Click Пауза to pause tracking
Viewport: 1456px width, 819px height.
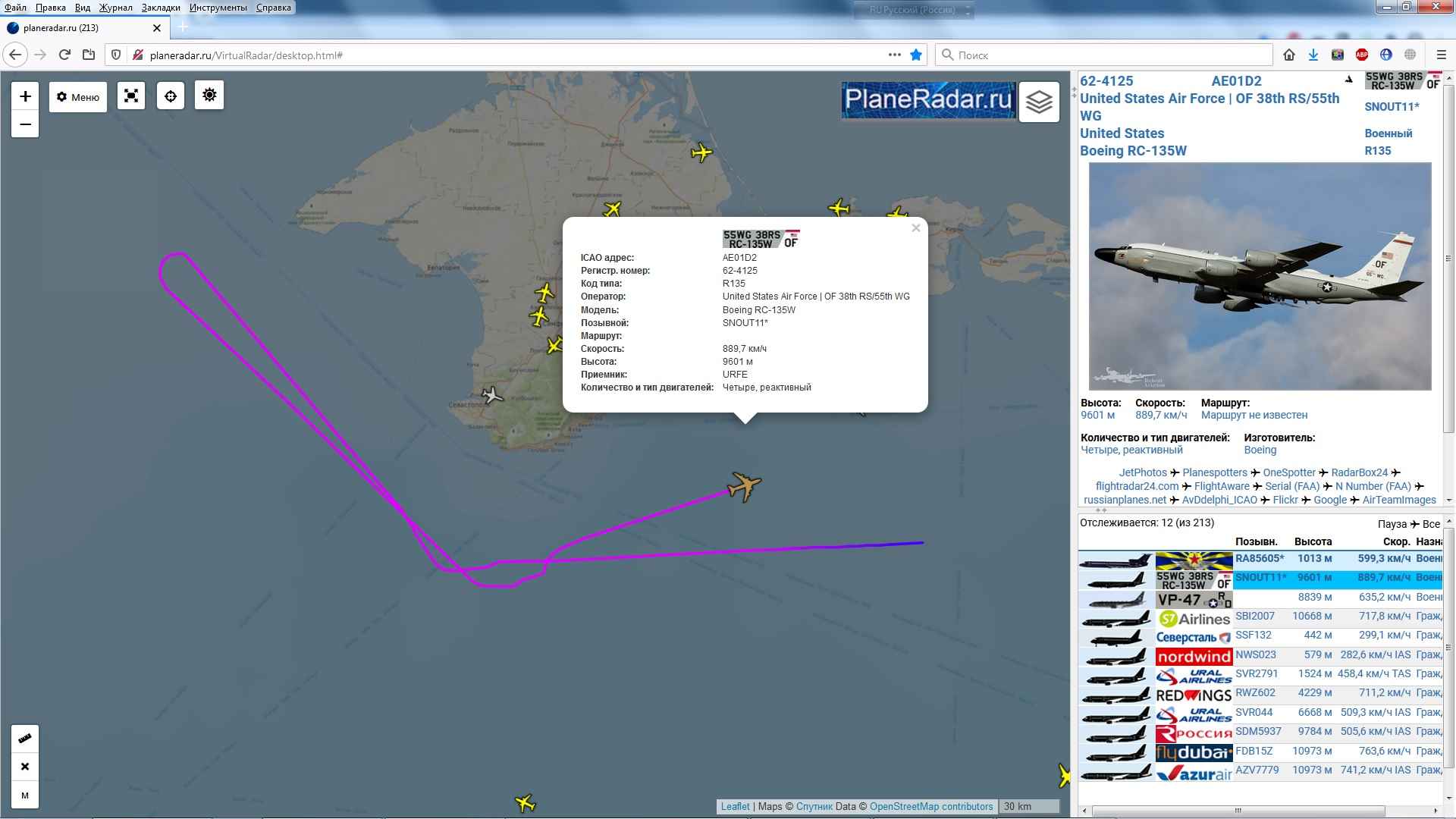1392,524
